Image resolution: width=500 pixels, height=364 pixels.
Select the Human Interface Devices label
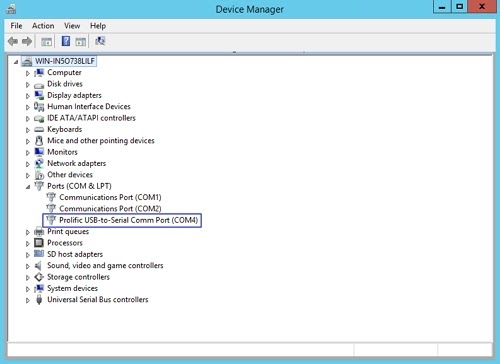coord(89,107)
